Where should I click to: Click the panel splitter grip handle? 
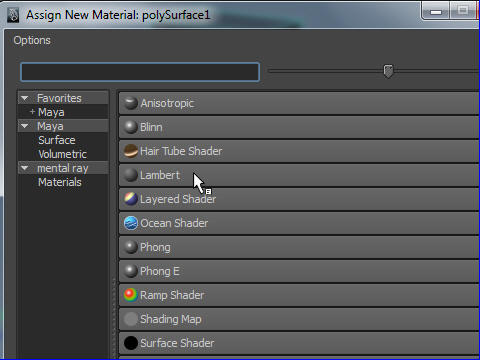(114, 317)
